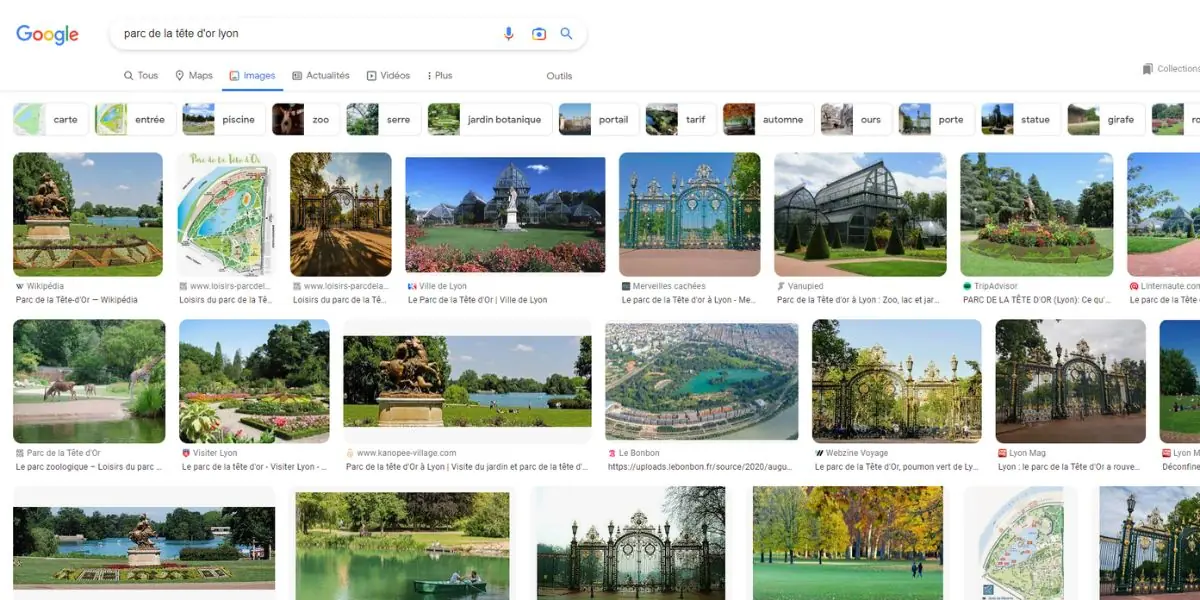
Task: Open the Merveilles cachées gate image
Action: [x=690, y=214]
